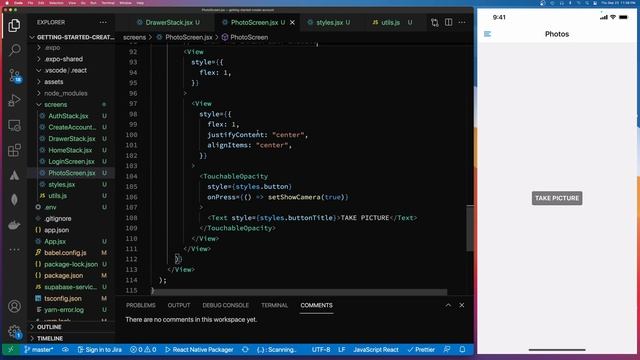Screen dimensions: 640x360
Task: Click Sign in to Jira in status bar
Action: pyautogui.click(x=100, y=350)
